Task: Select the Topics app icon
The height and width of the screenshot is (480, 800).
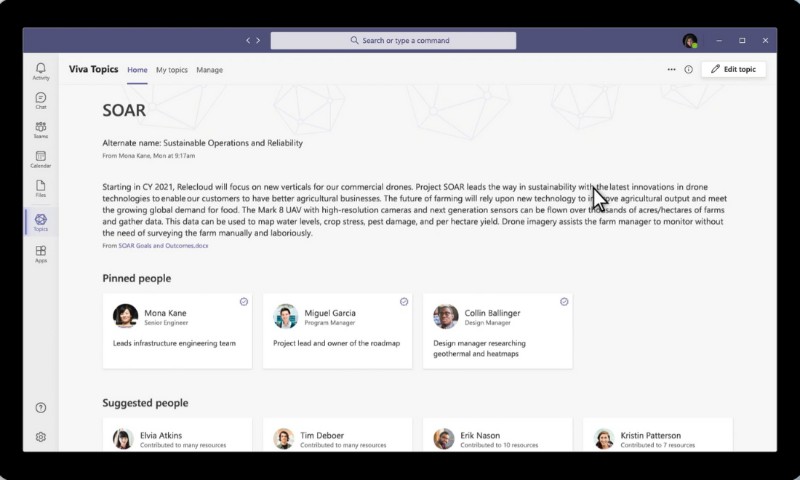Action: pyautogui.click(x=41, y=222)
